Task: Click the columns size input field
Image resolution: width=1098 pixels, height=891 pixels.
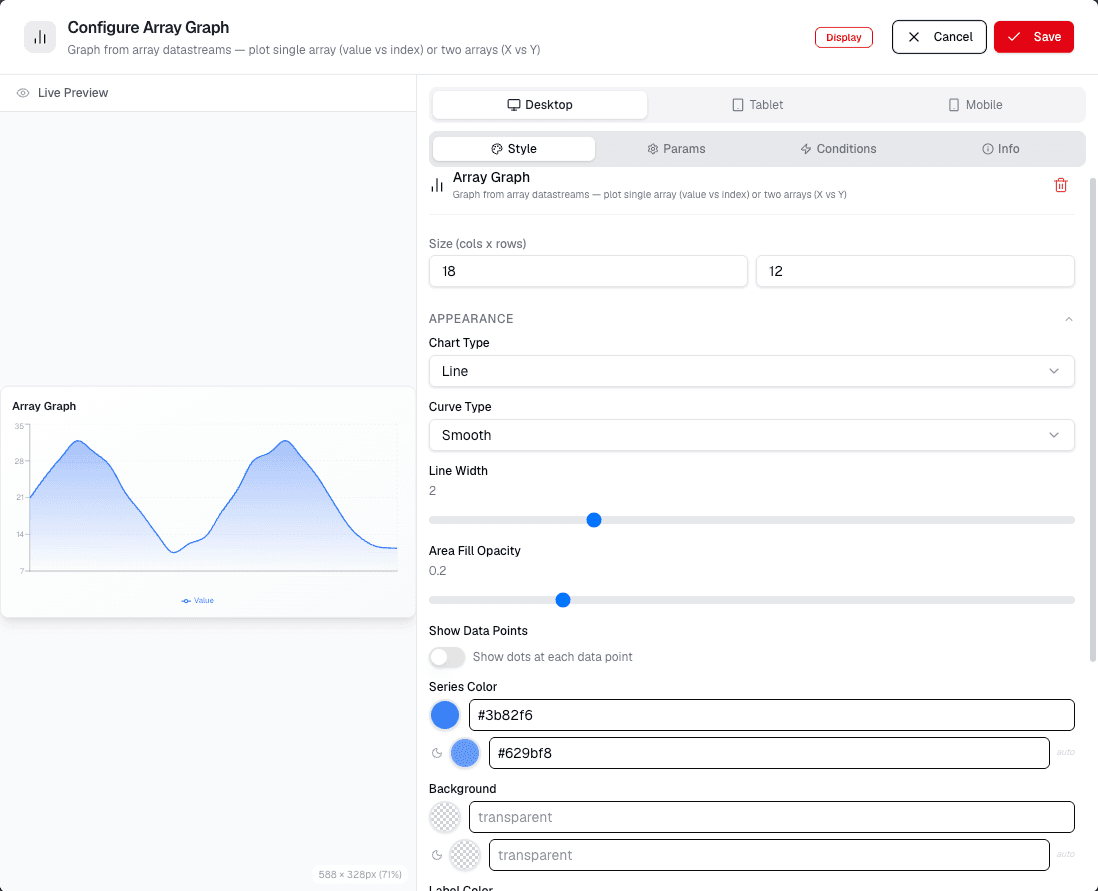Action: click(x=588, y=271)
